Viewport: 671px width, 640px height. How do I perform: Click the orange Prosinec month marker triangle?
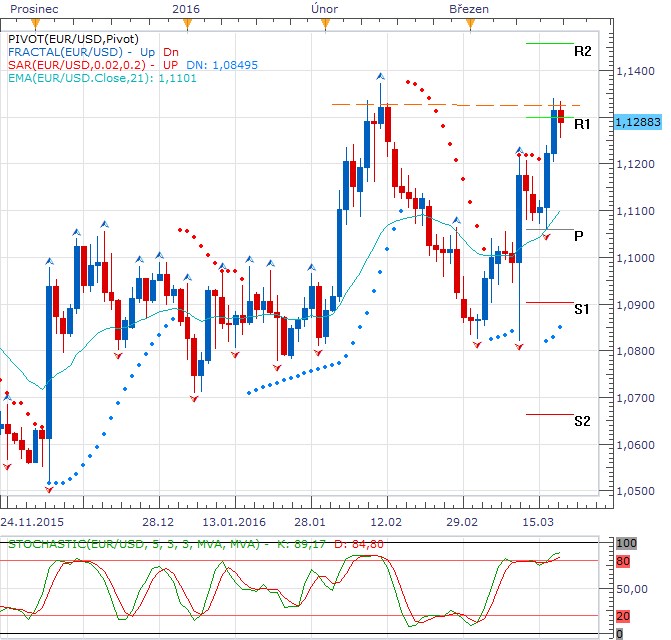point(36,25)
